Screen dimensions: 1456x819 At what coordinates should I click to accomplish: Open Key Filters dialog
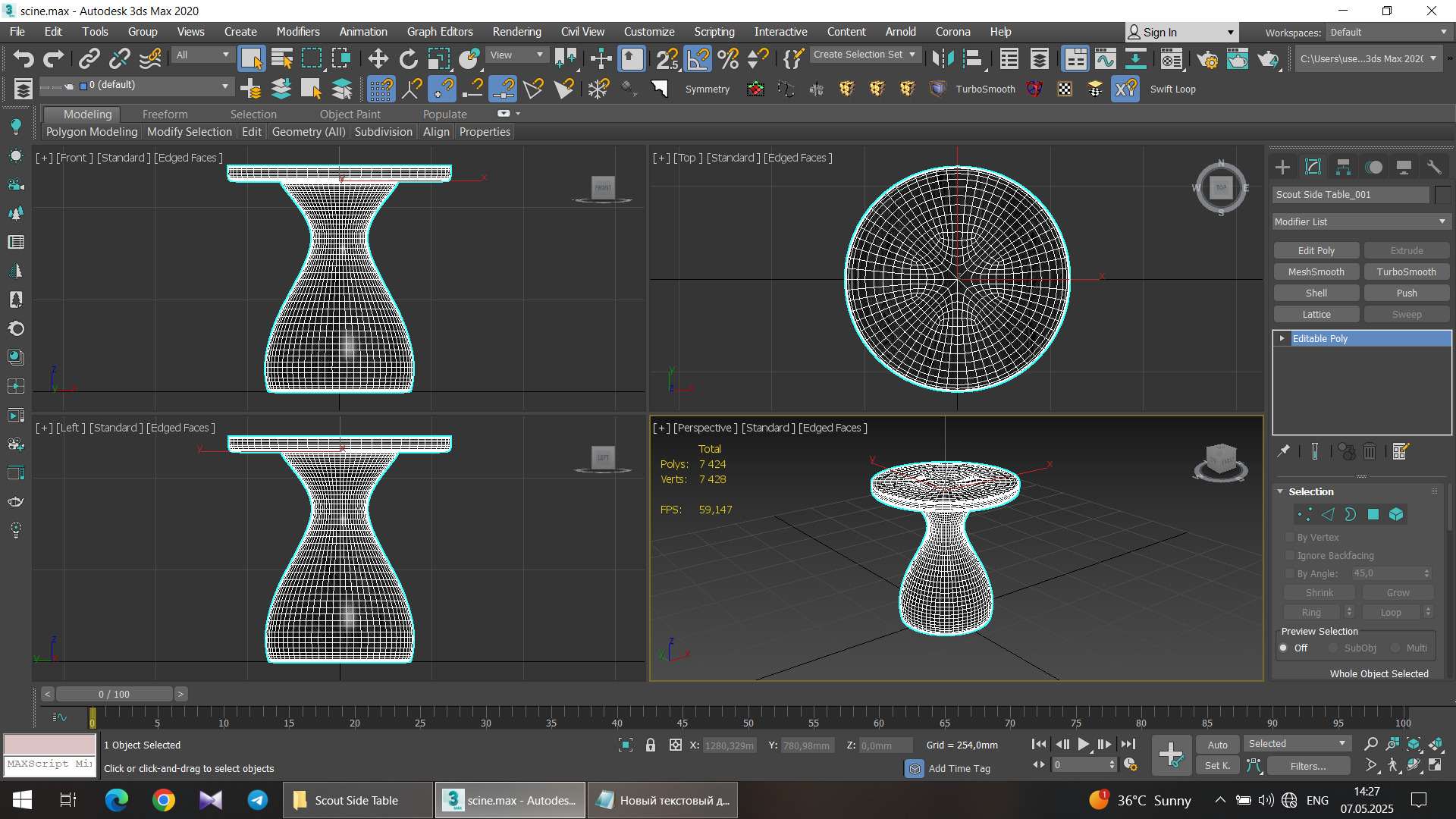[x=1307, y=766]
